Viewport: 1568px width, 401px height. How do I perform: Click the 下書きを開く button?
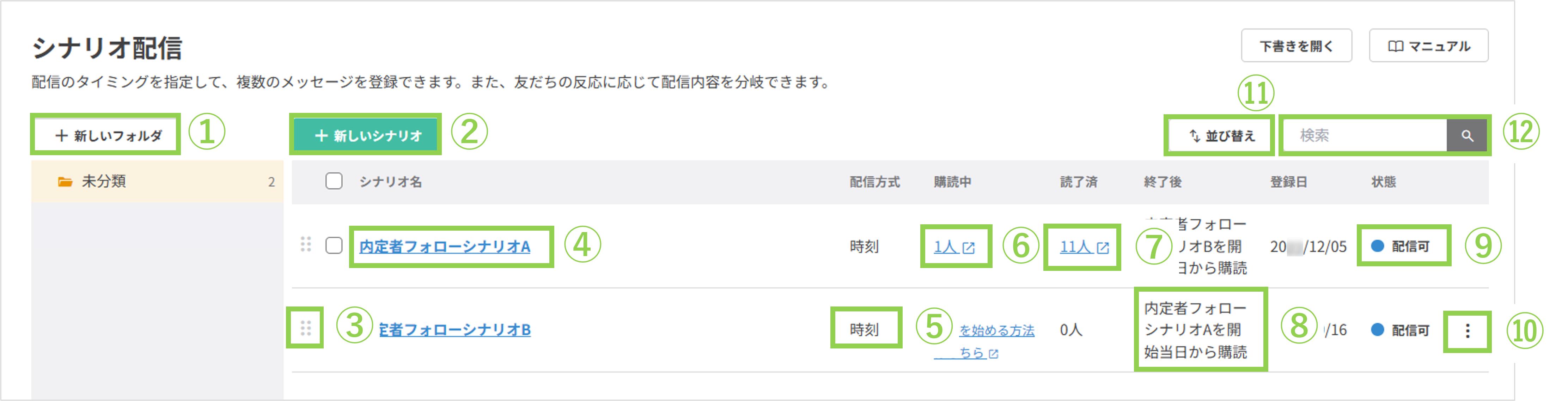point(1296,46)
